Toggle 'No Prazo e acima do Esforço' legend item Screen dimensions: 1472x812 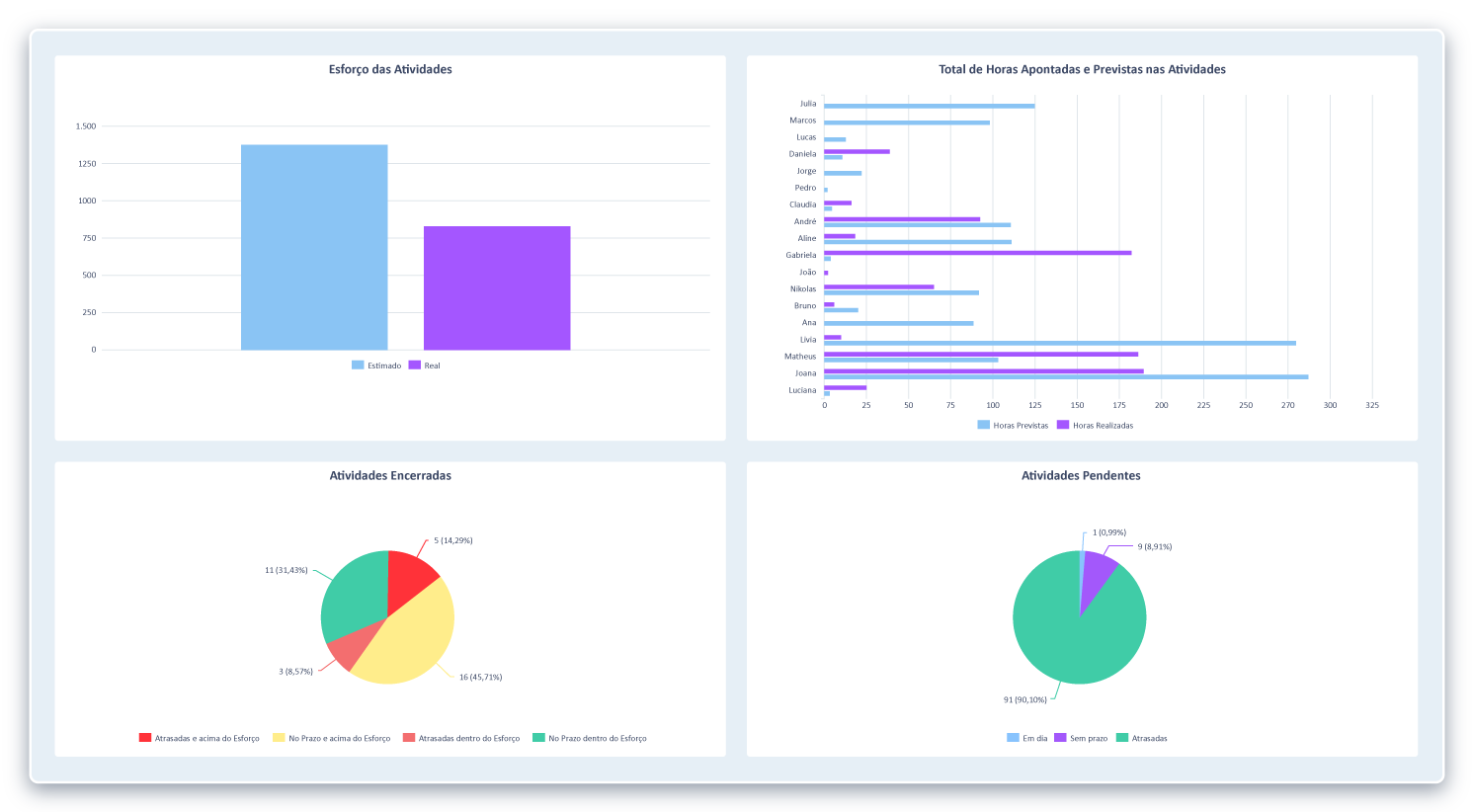332,738
